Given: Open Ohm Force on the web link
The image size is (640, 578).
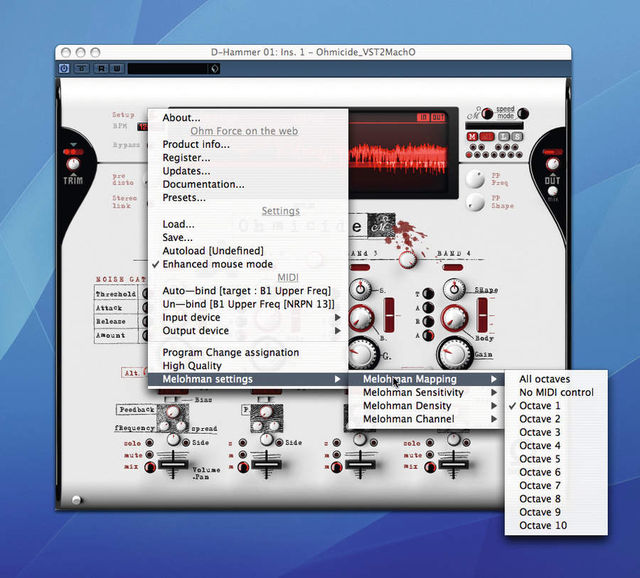Looking at the screenshot, I should [244, 131].
